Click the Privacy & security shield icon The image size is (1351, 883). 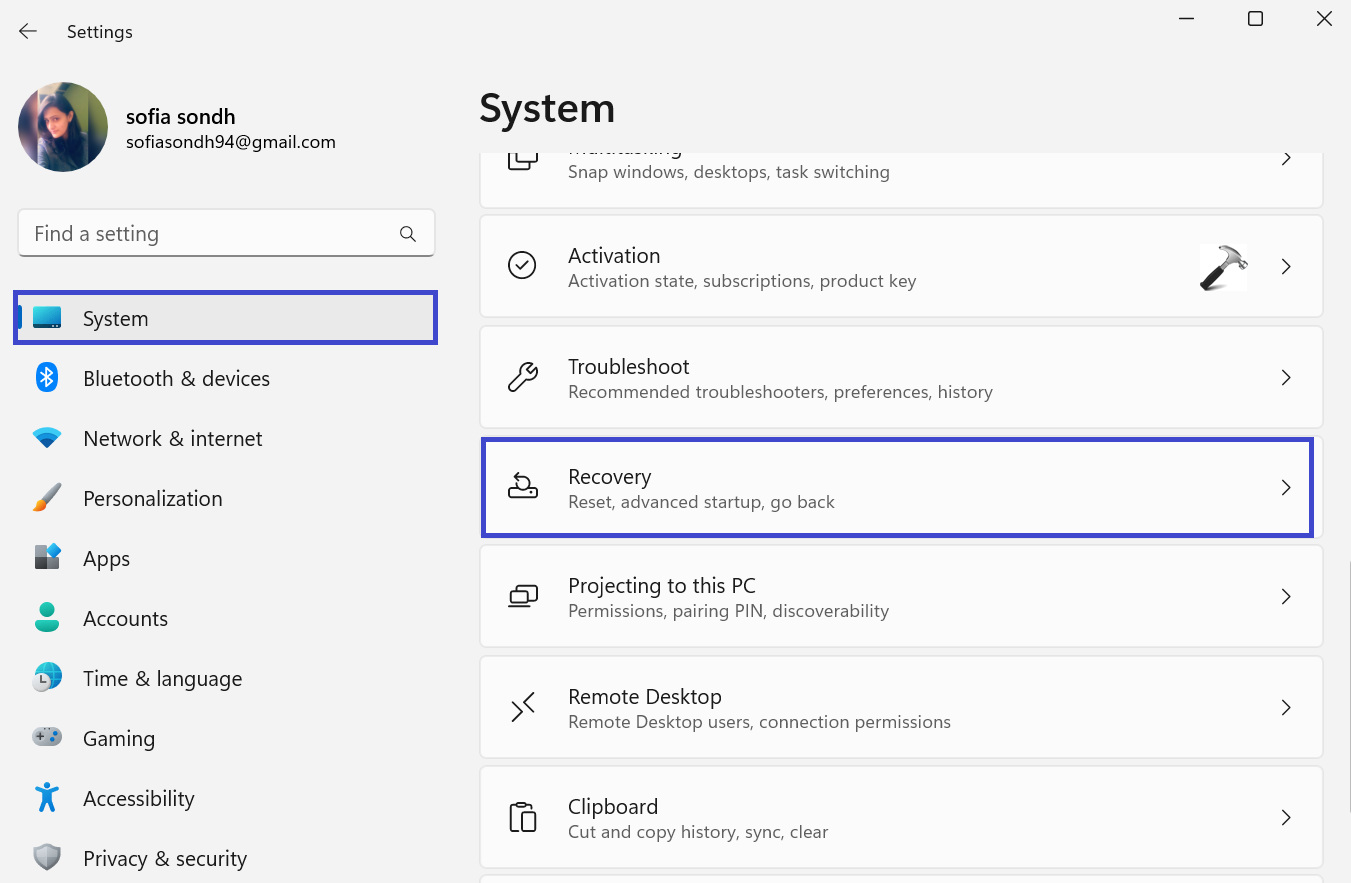(x=47, y=858)
